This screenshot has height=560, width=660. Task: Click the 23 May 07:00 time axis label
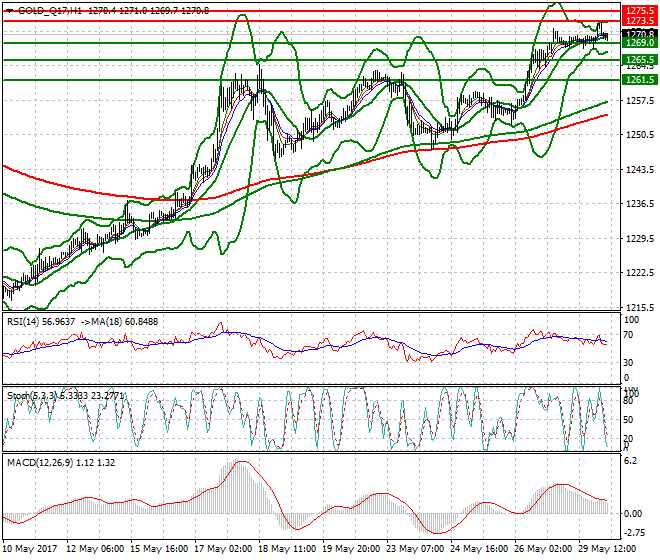tap(415, 549)
